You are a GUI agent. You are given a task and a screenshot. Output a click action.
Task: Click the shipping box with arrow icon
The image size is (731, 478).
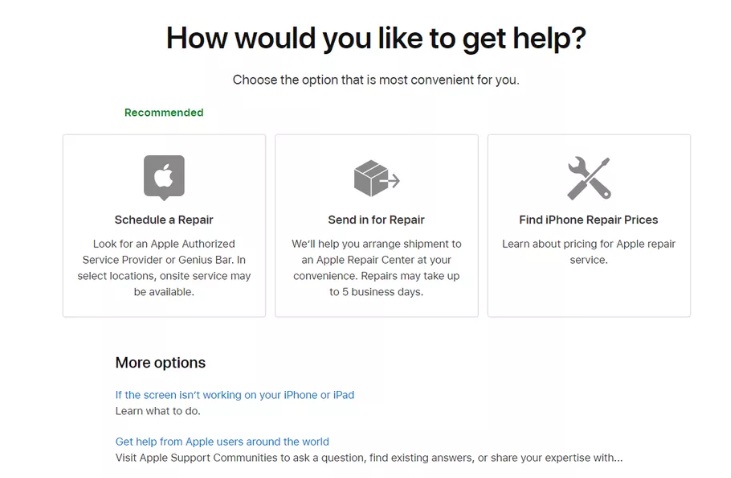point(377,178)
